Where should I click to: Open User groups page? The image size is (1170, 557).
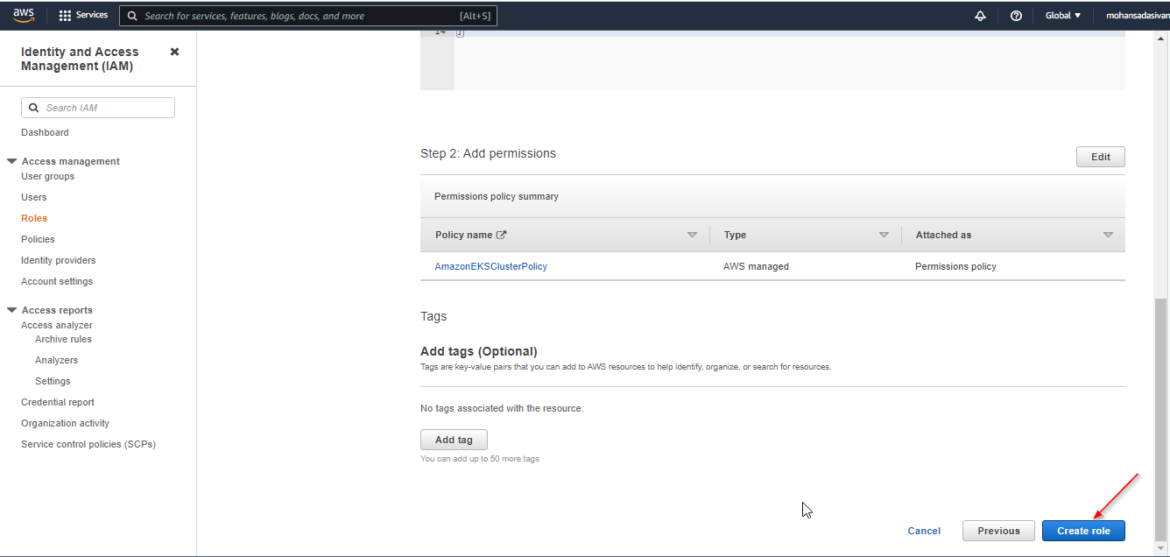point(48,176)
